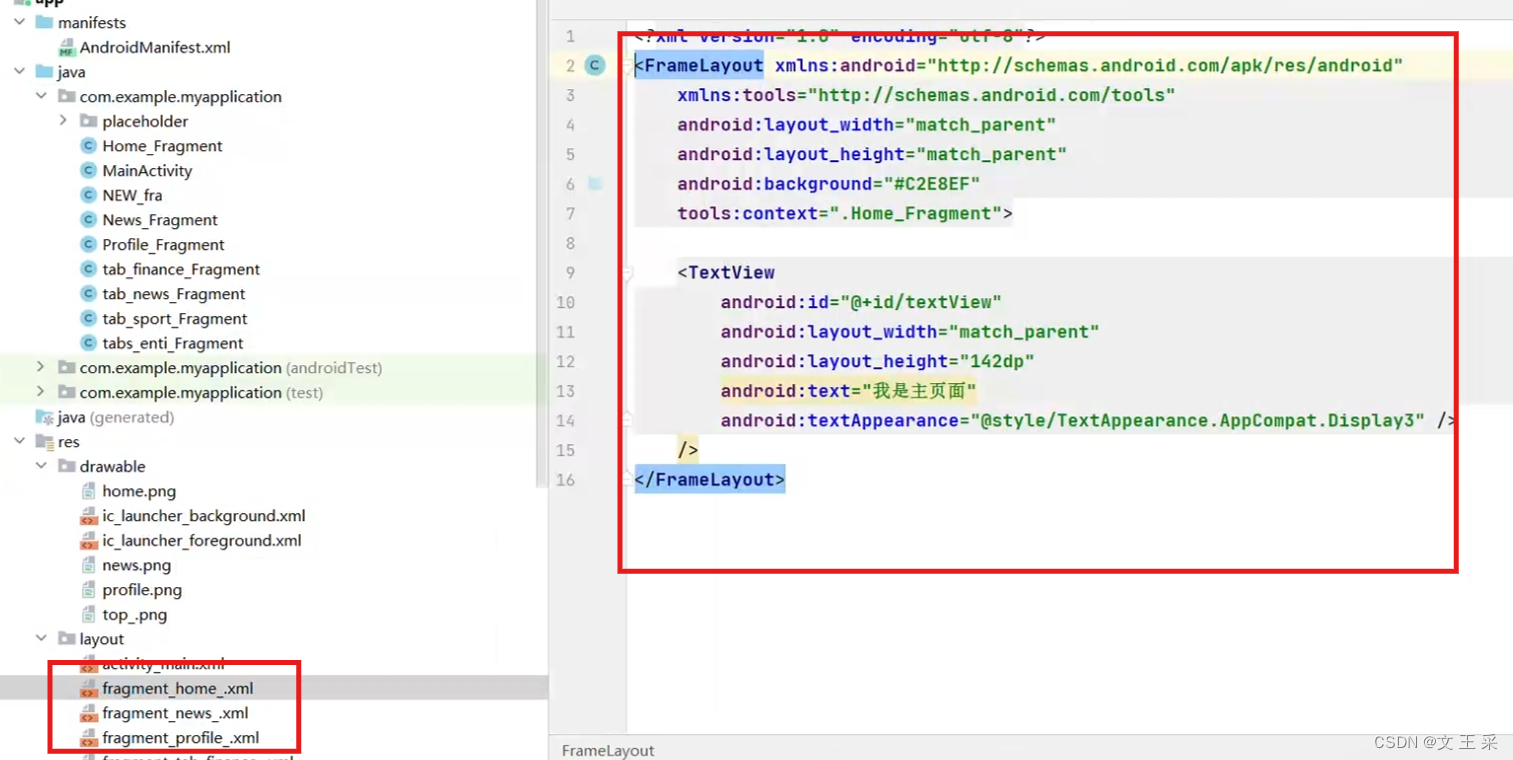
Task: Expand the com.example.myapplication (androidTest) chevron
Action: click(x=41, y=367)
